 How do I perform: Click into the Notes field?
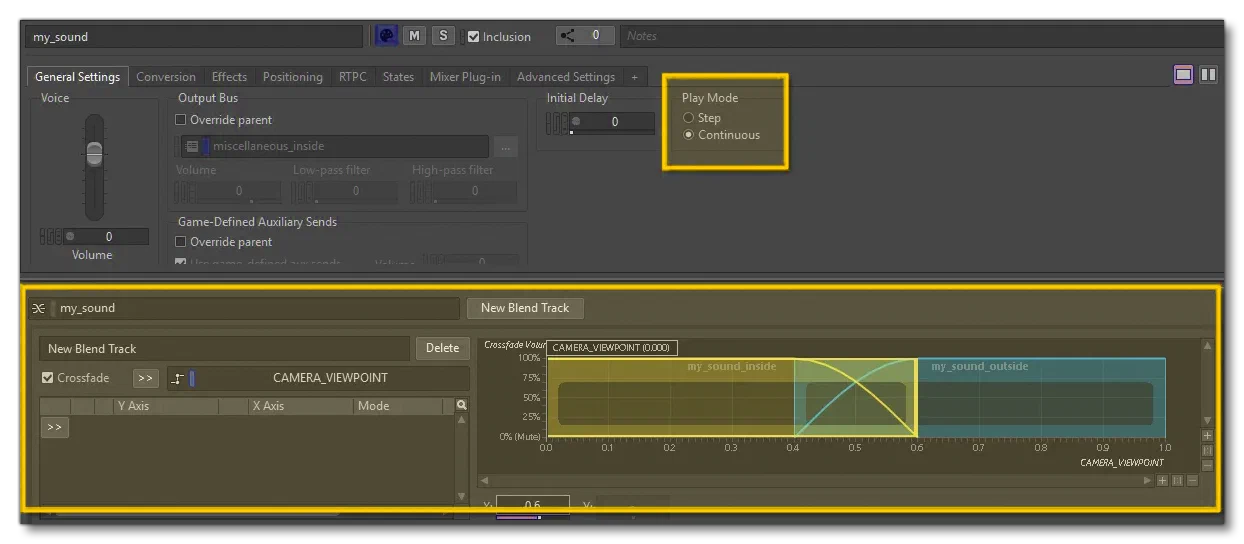[x=920, y=36]
